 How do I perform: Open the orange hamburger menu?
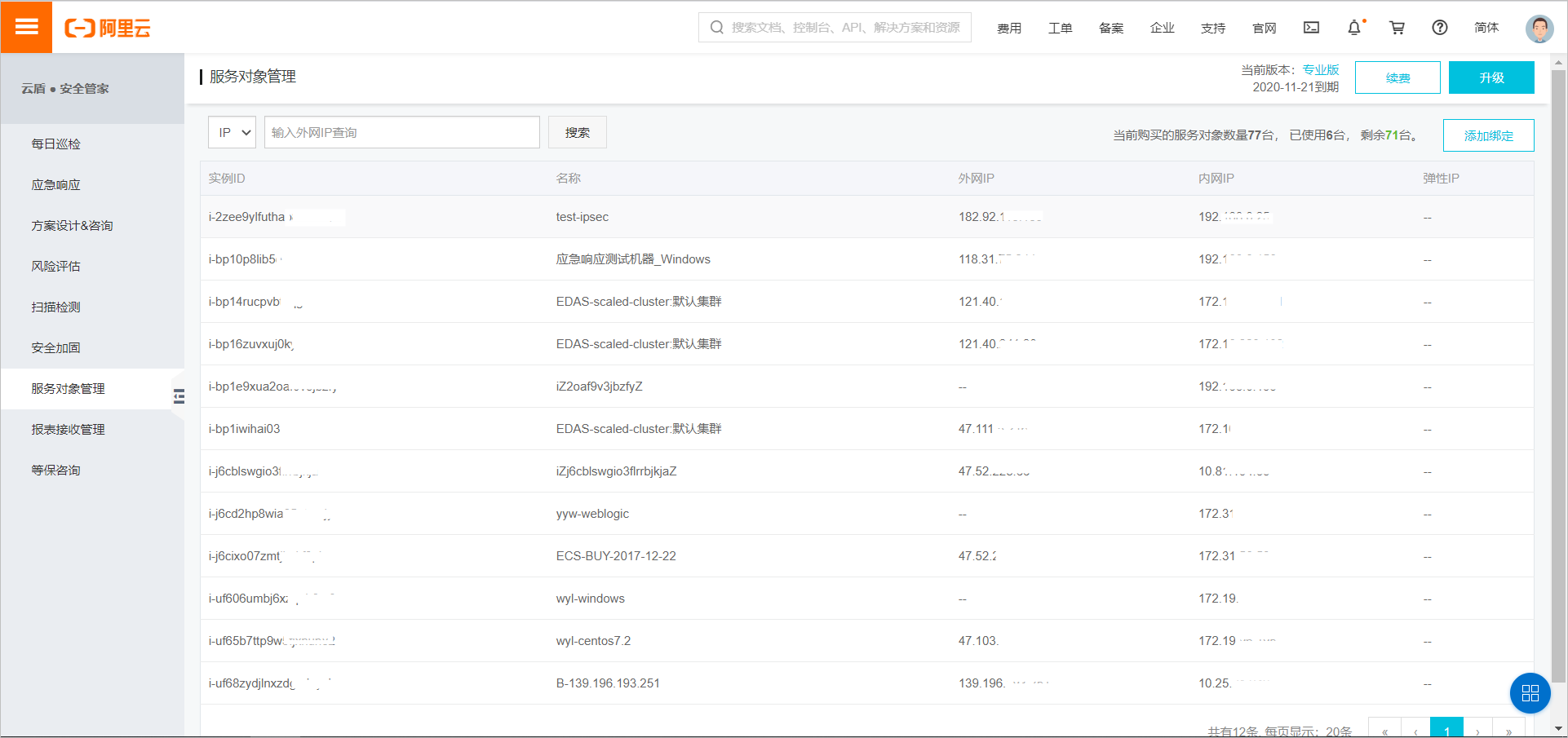point(27,27)
